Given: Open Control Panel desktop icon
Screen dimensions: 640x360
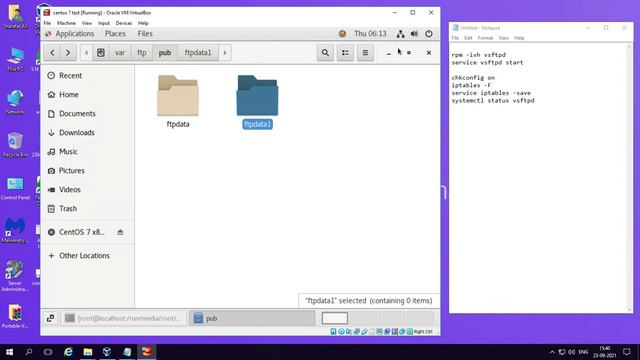Looking at the screenshot, I should point(15,188).
